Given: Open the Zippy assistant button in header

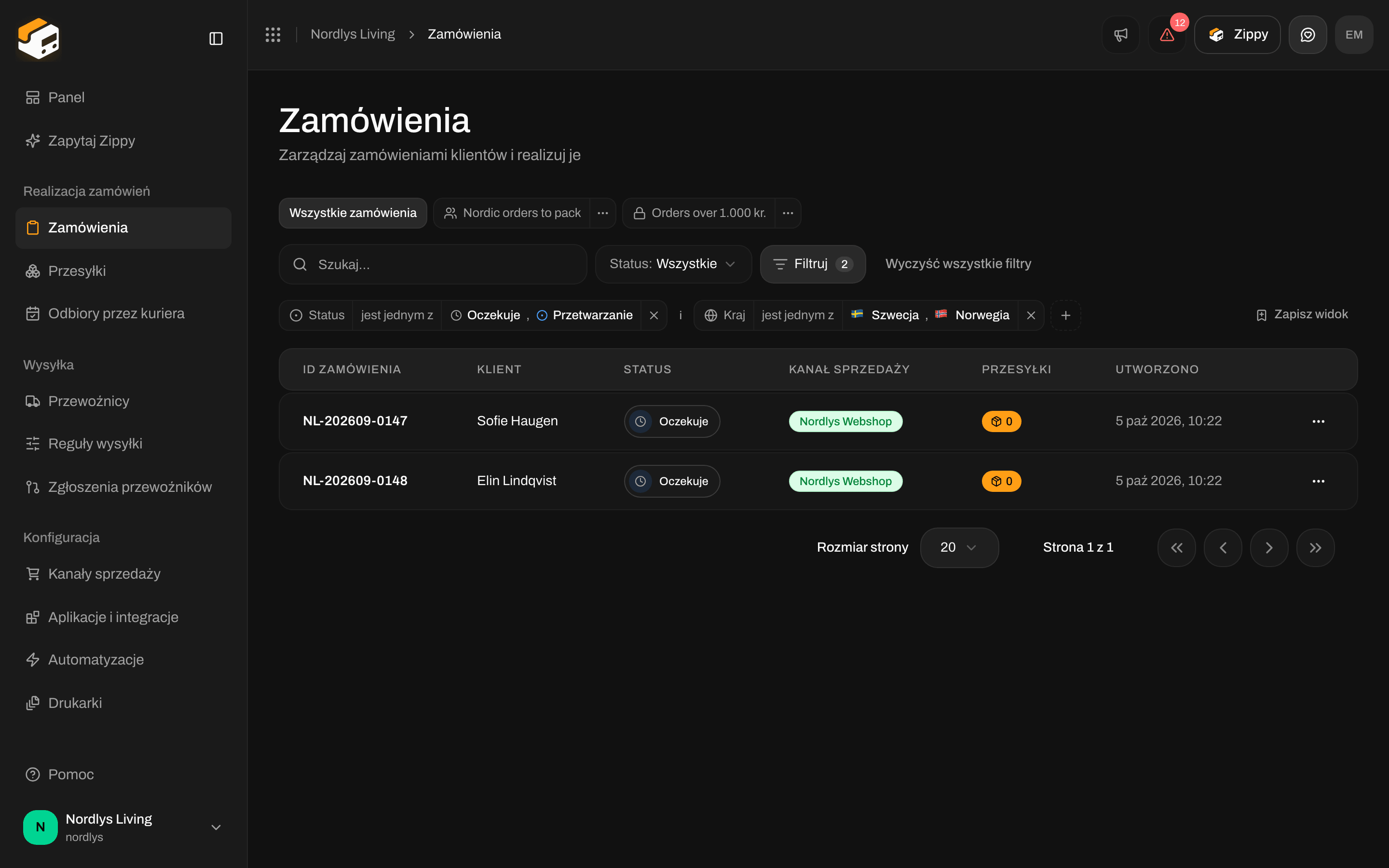Looking at the screenshot, I should tap(1237, 34).
